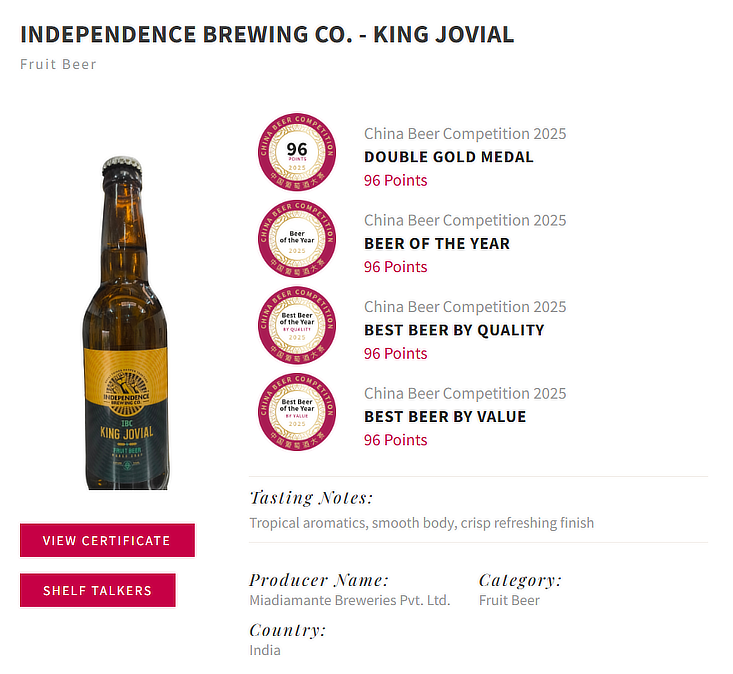733x674 pixels.
Task: Click 96 Points under Double Gold Medal
Action: [395, 181]
